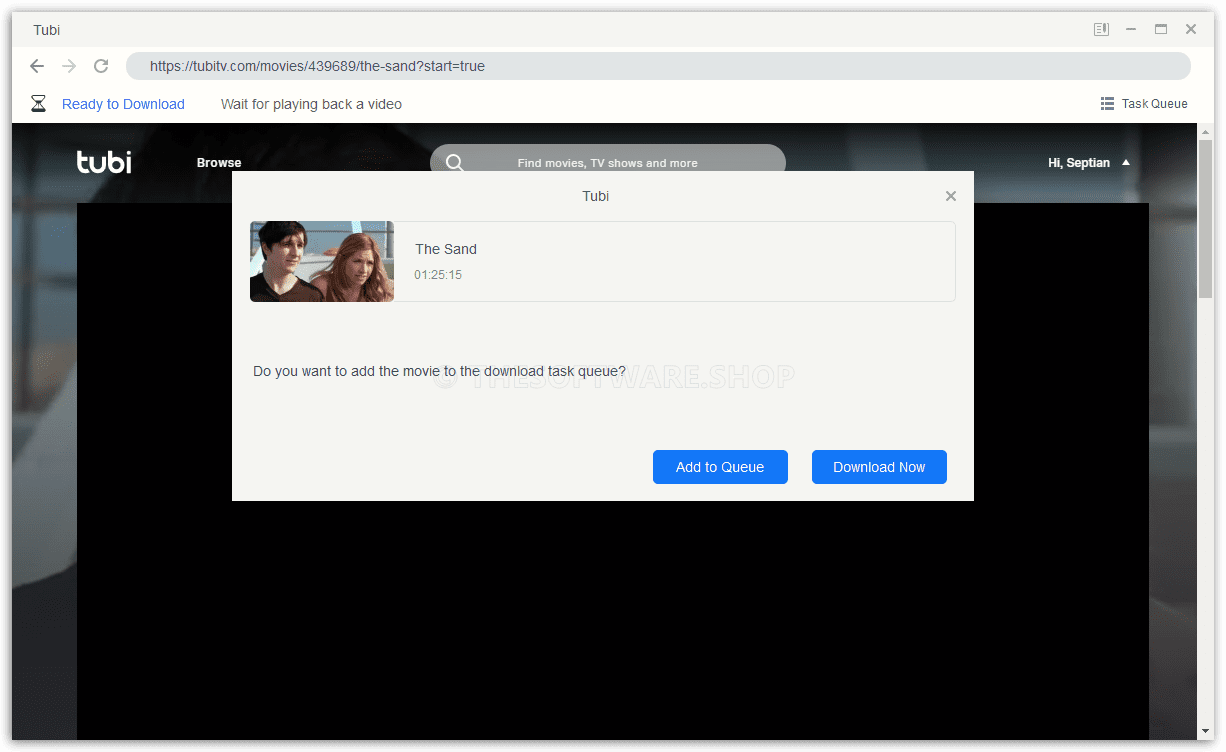Image resolution: width=1226 pixels, height=752 pixels.
Task: Click the Tubi logo
Action: pyautogui.click(x=104, y=162)
